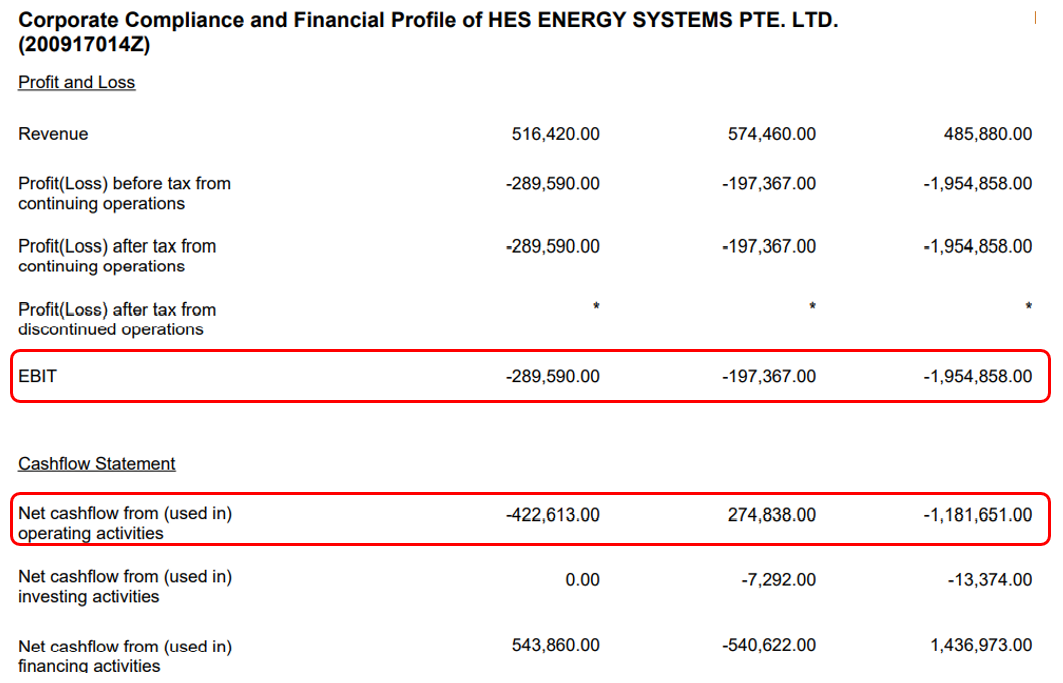Click the financing cashflow value 543,860.00
The image size is (1063, 683).
[555, 645]
